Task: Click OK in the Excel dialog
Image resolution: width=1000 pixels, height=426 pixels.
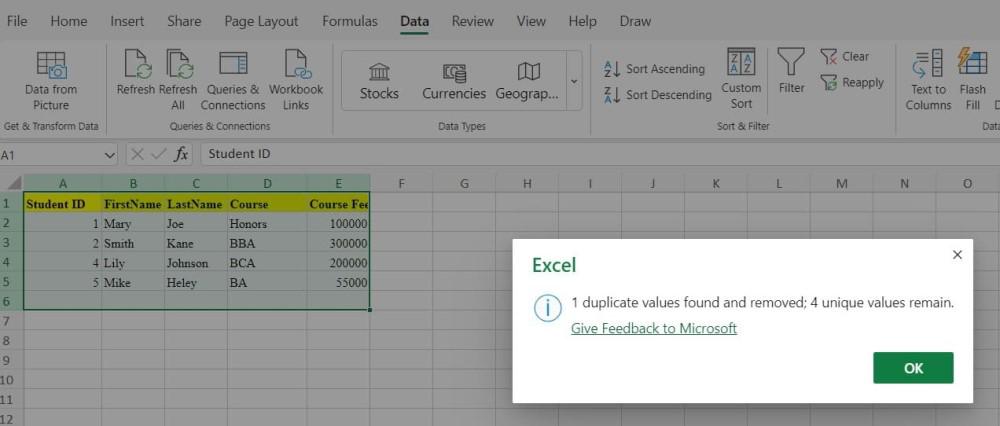Action: (x=913, y=368)
